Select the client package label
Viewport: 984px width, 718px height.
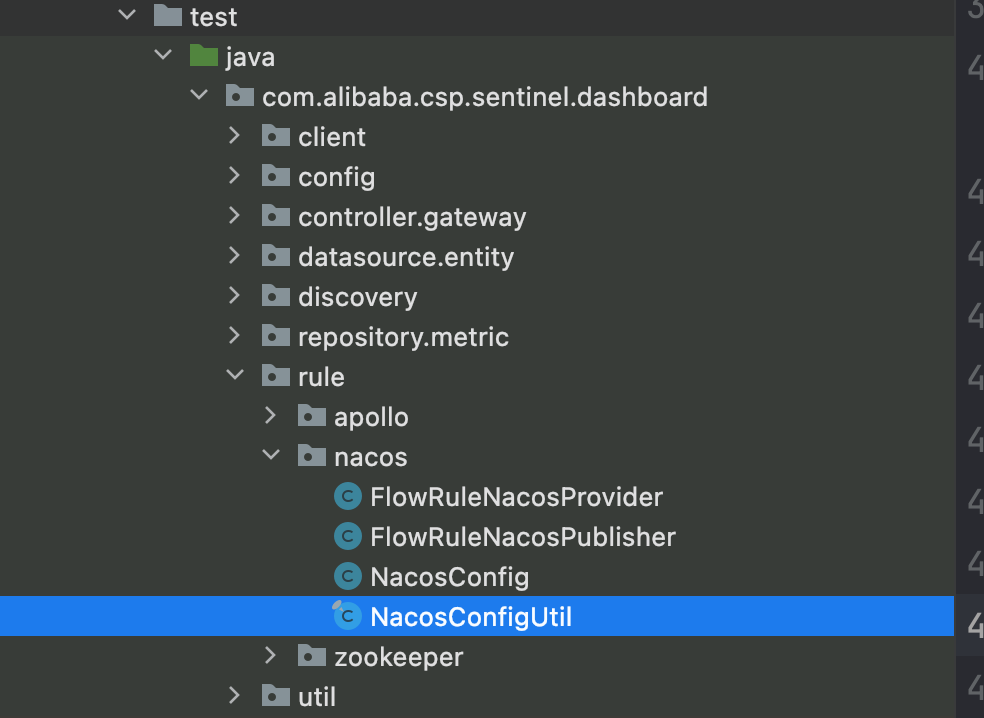point(332,137)
